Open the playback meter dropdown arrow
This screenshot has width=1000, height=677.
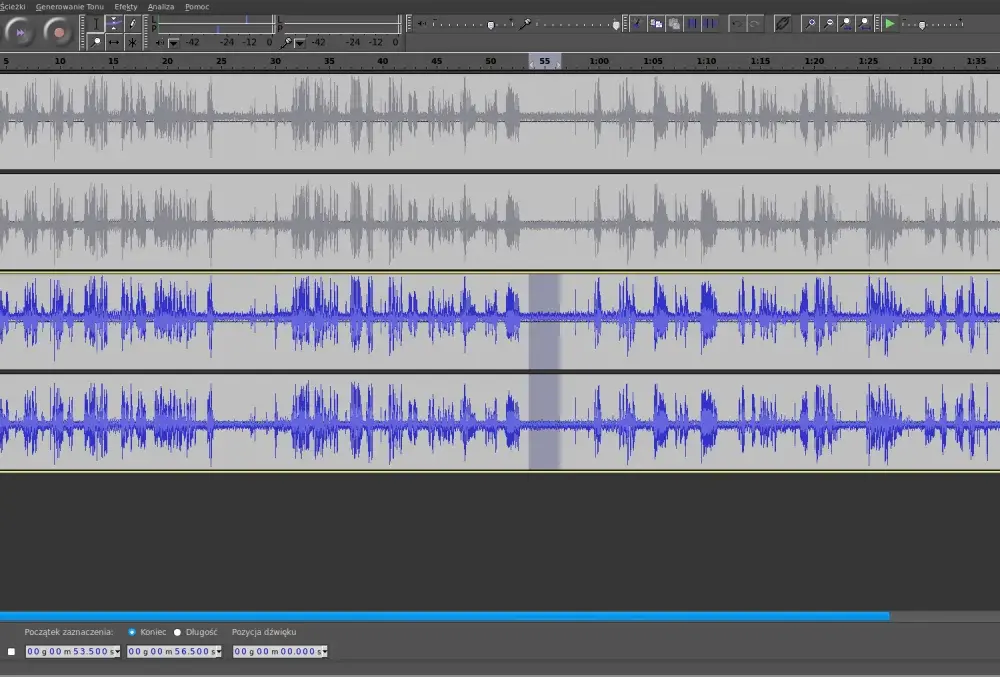pos(173,43)
